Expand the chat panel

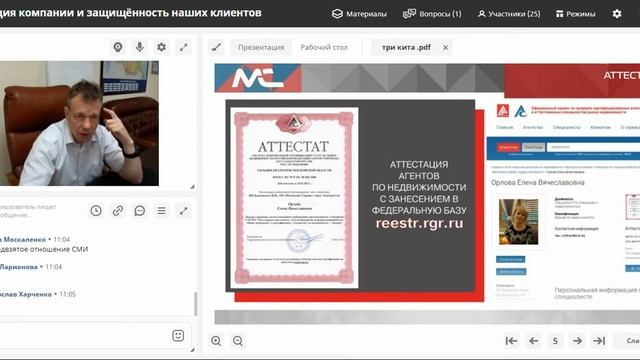click(184, 211)
